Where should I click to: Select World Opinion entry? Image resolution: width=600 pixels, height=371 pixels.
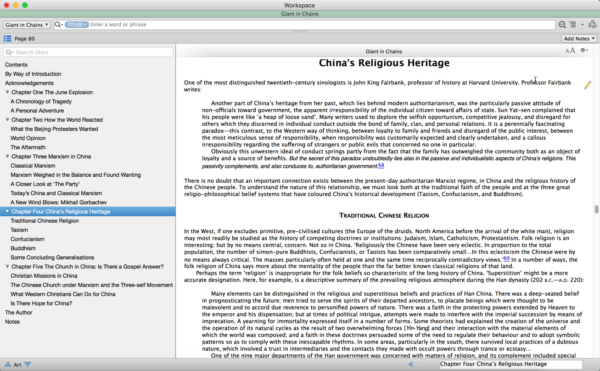[x=28, y=138]
